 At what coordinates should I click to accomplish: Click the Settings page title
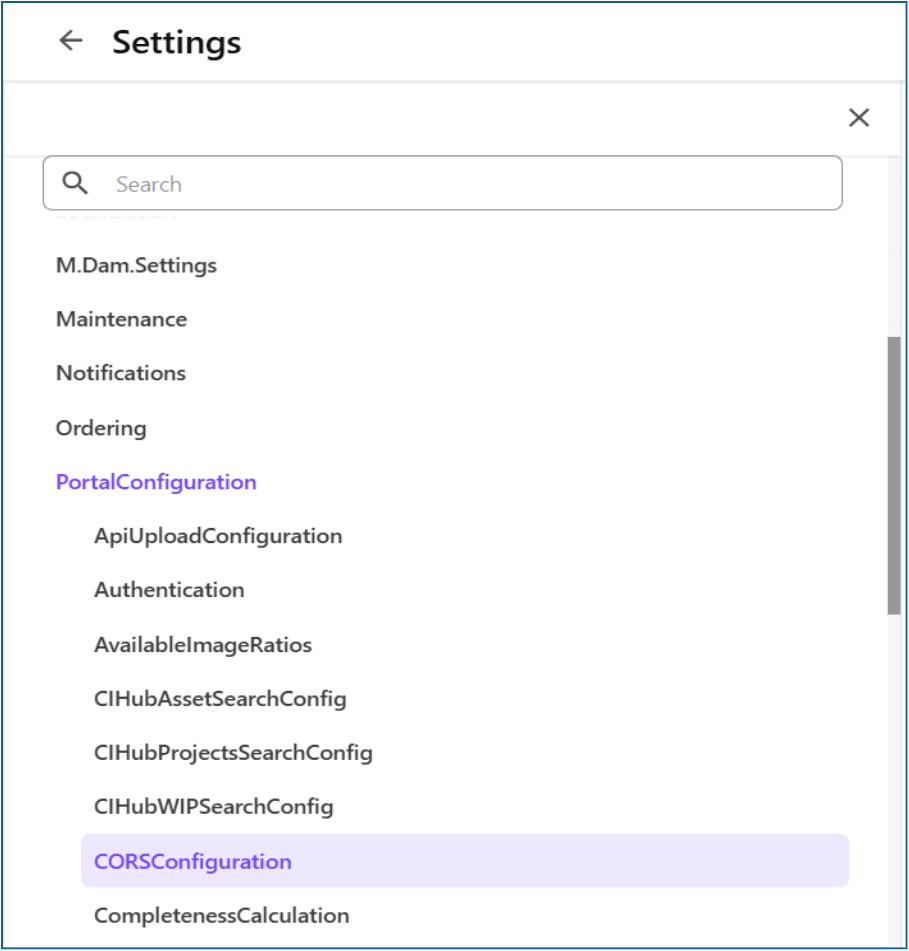pyautogui.click(x=176, y=42)
